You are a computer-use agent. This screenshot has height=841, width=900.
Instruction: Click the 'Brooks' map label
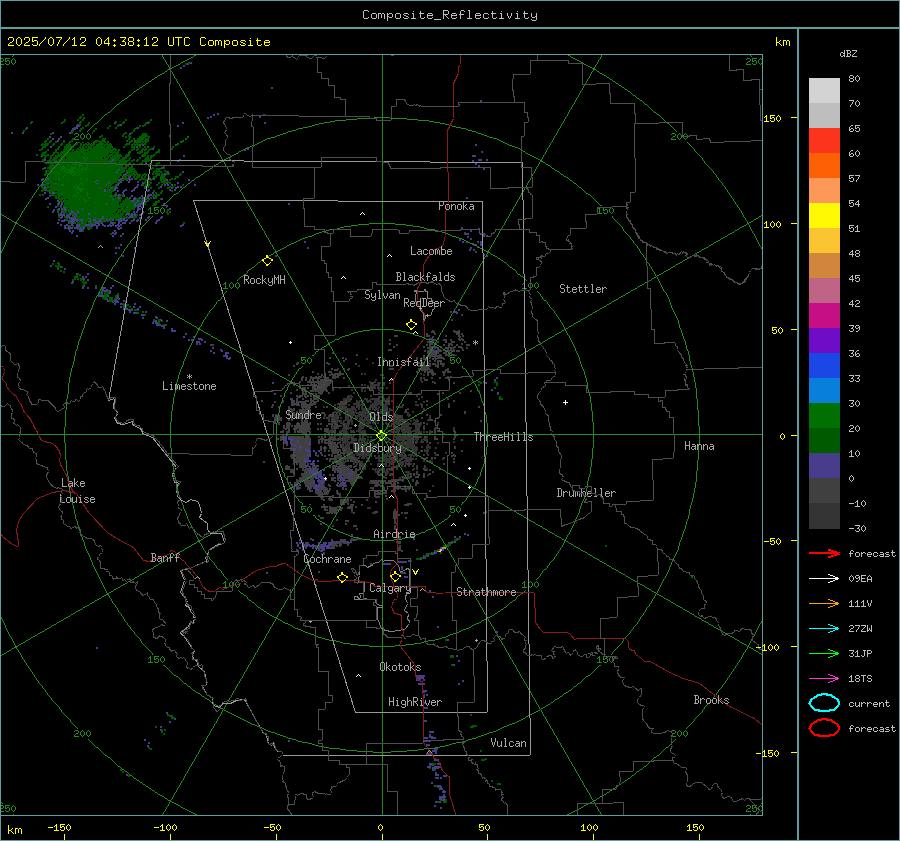[x=711, y=700]
